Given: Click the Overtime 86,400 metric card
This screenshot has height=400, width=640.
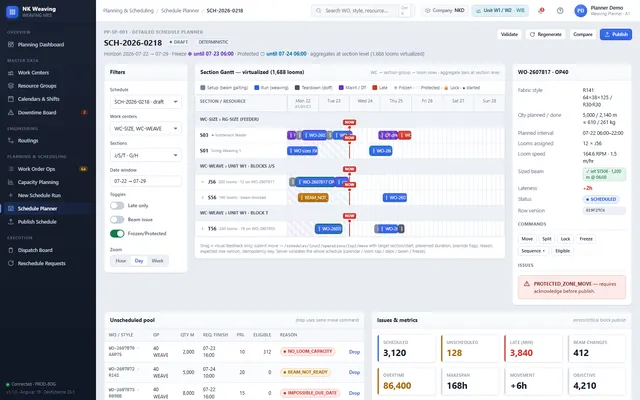Looking at the screenshot, I should (x=407, y=381).
